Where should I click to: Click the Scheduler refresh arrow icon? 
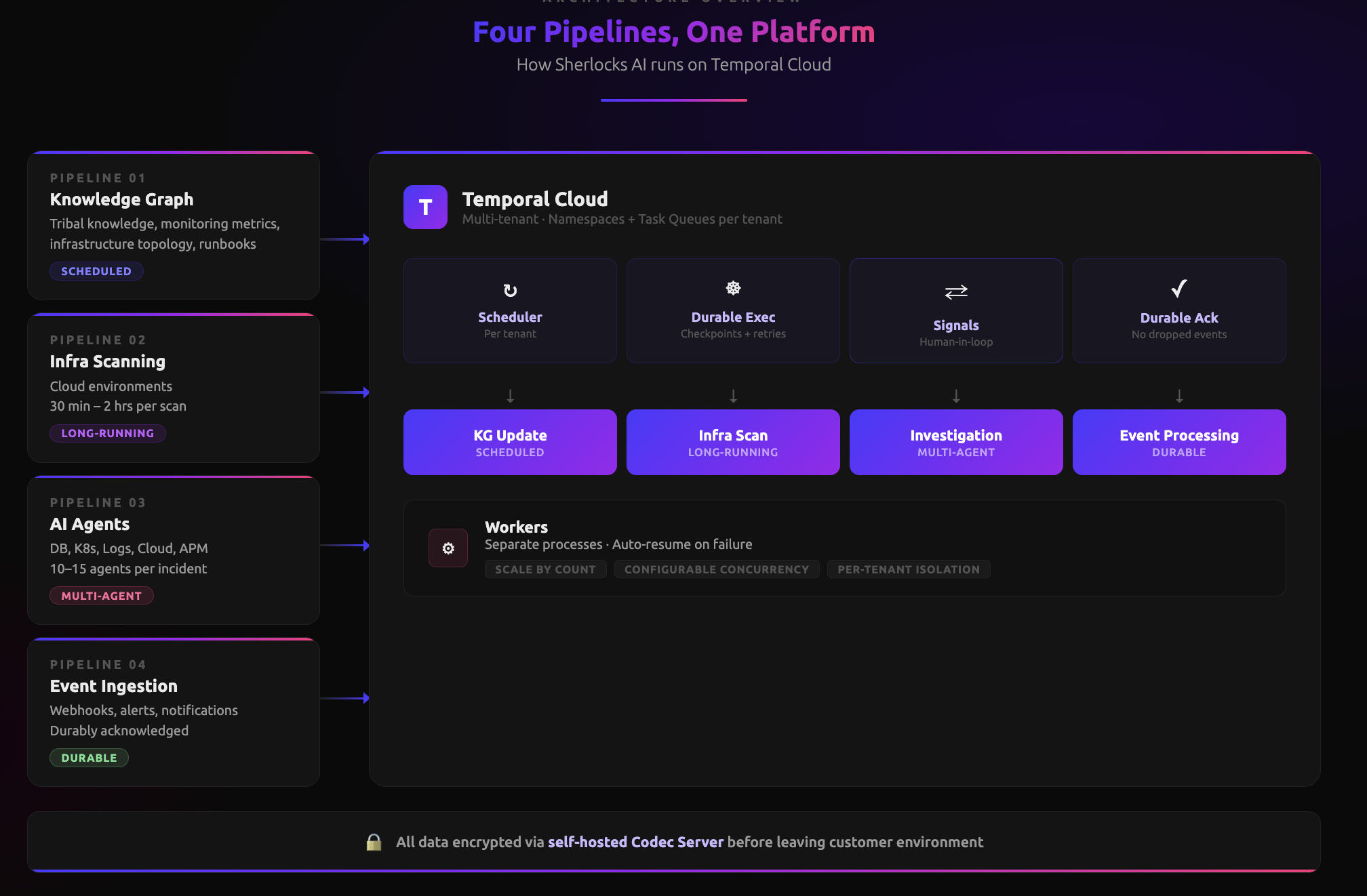tap(510, 291)
